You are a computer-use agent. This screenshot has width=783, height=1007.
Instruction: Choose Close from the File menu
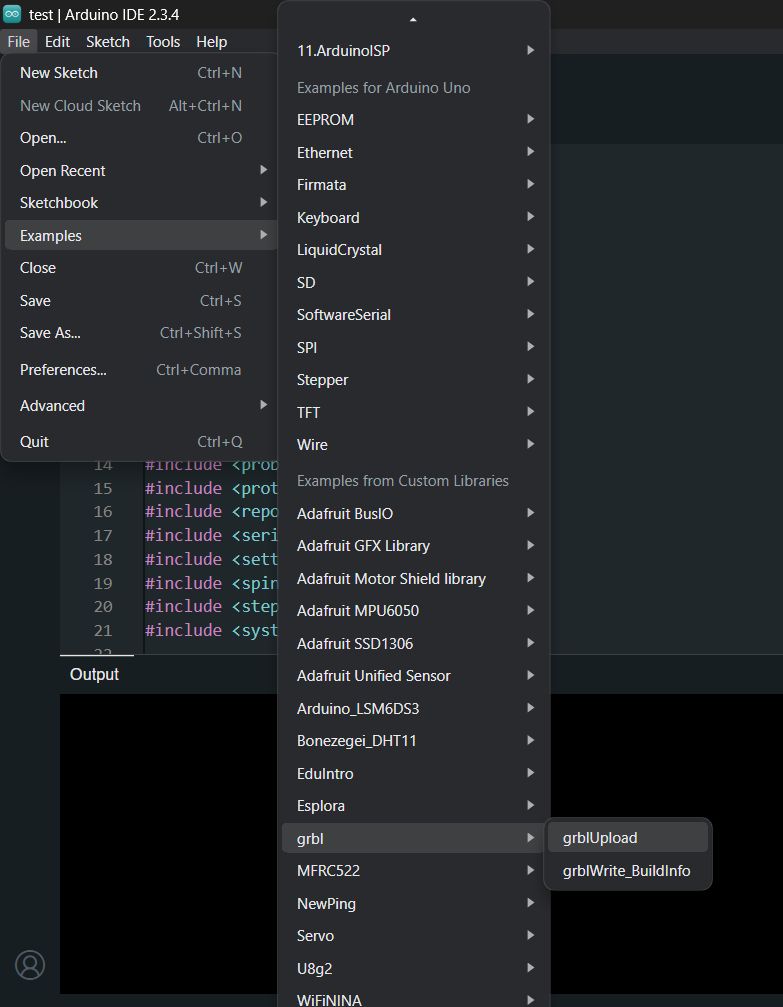[x=141, y=267]
